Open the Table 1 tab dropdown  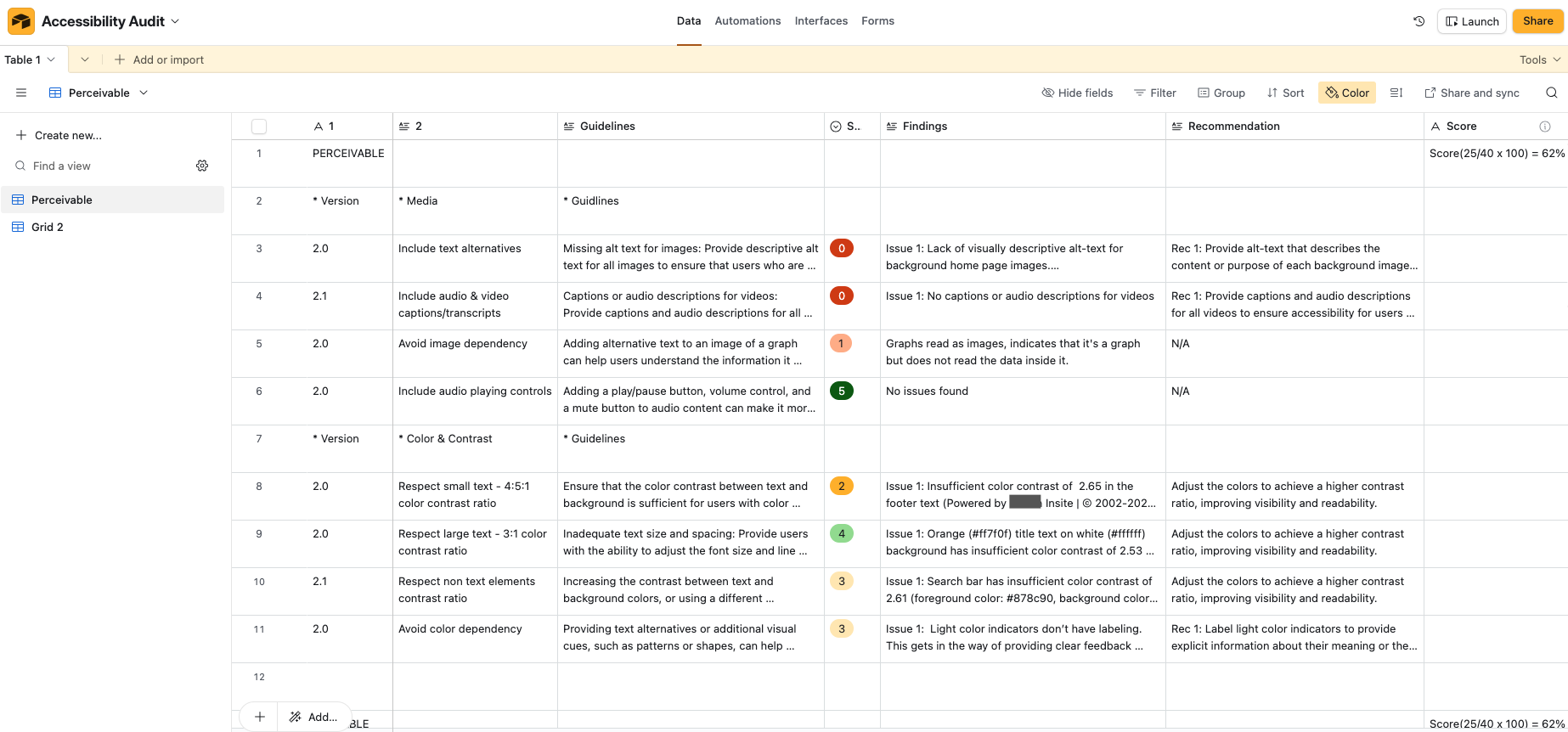coord(51,59)
